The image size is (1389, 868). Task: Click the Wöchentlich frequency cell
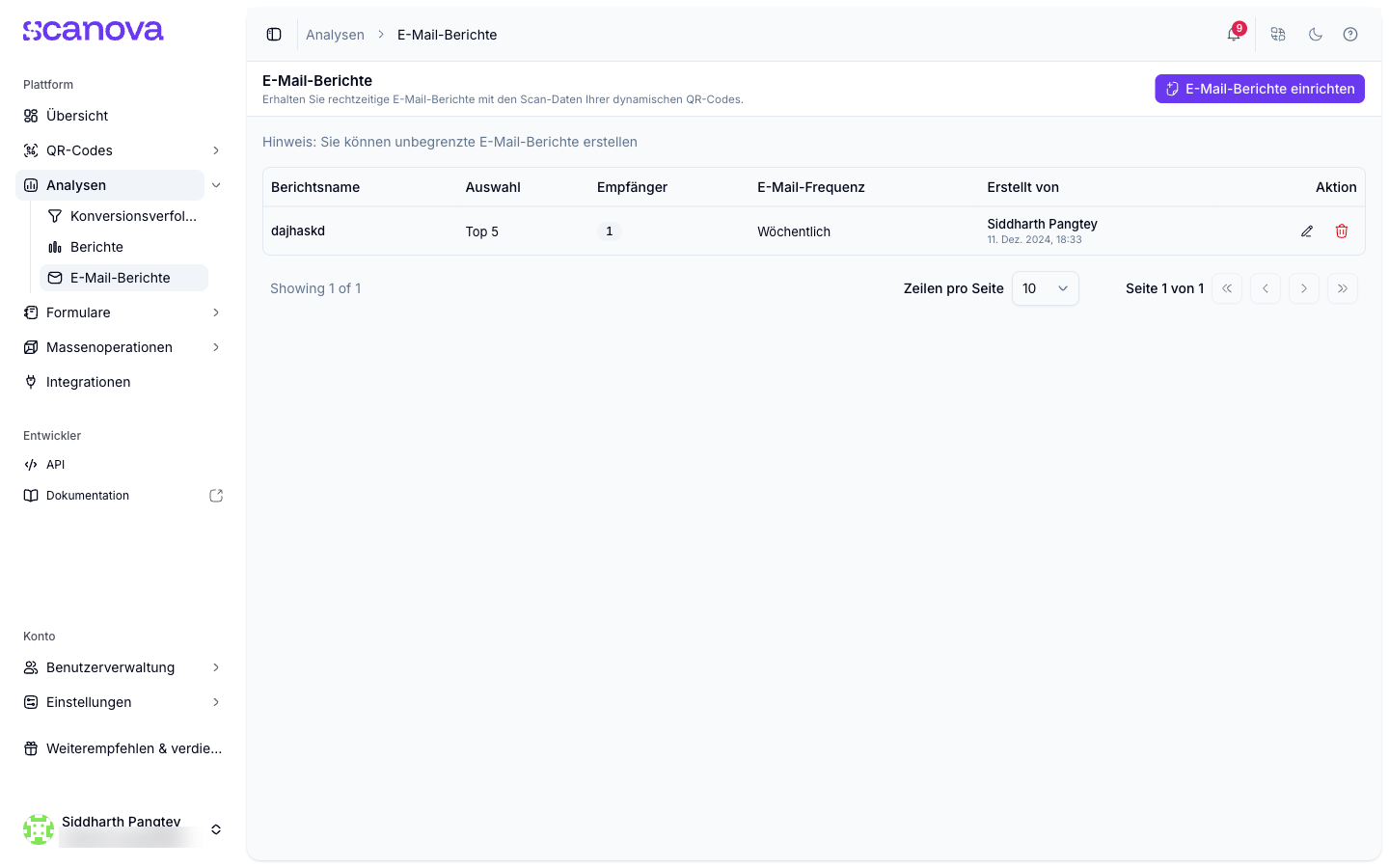794,231
